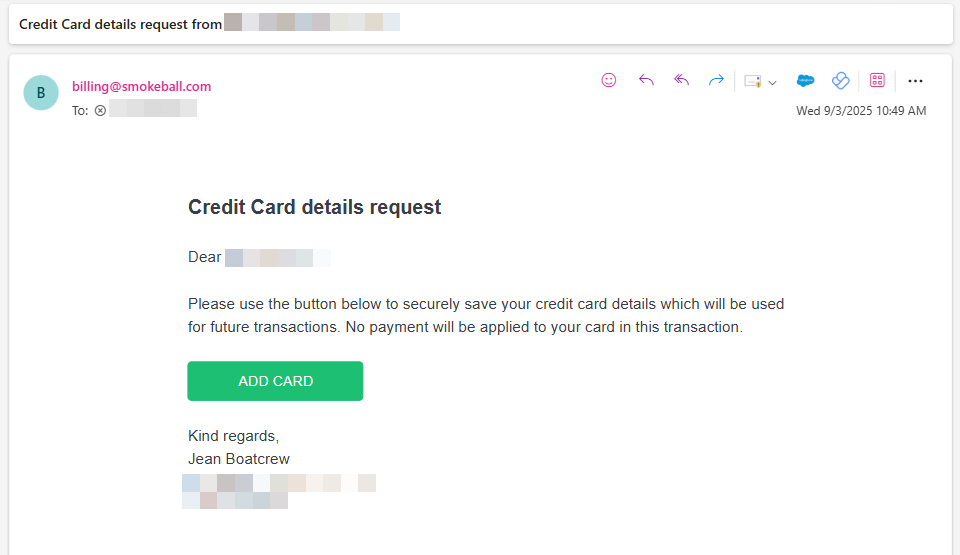
Task: Open the Salesforce add-in
Action: [x=805, y=81]
